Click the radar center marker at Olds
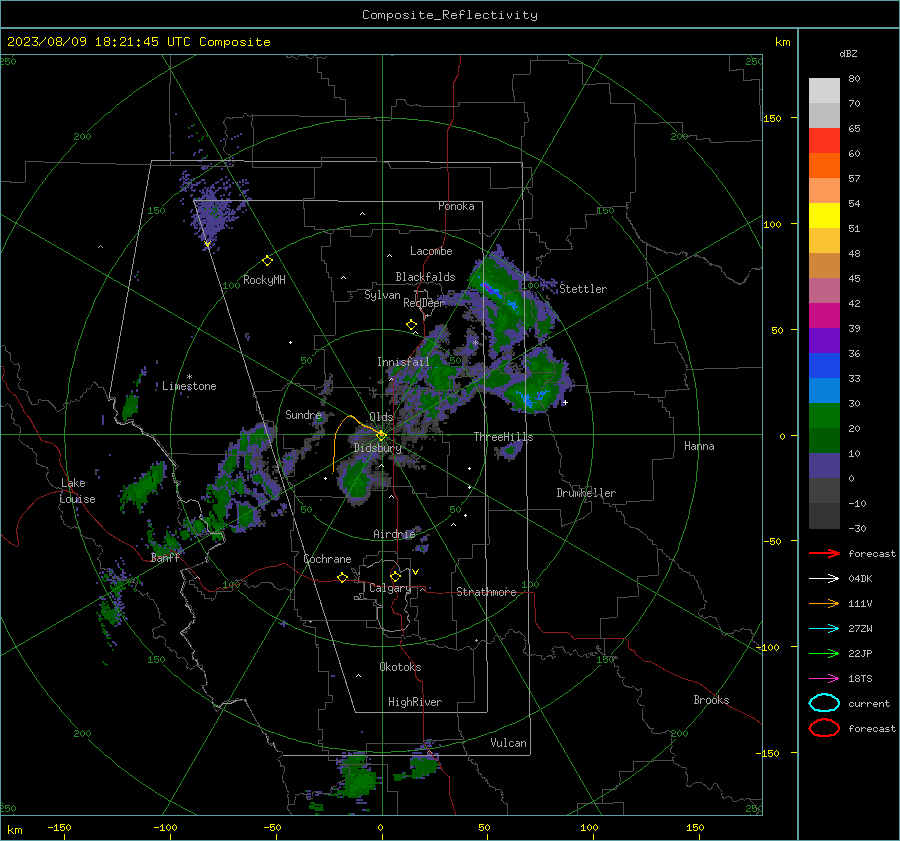 click(x=381, y=435)
